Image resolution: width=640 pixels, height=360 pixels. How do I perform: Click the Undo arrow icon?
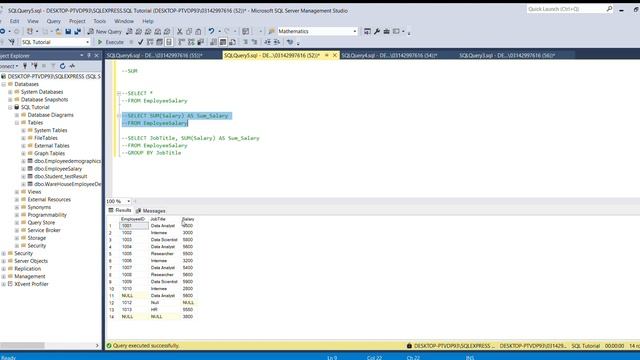(x=211, y=31)
